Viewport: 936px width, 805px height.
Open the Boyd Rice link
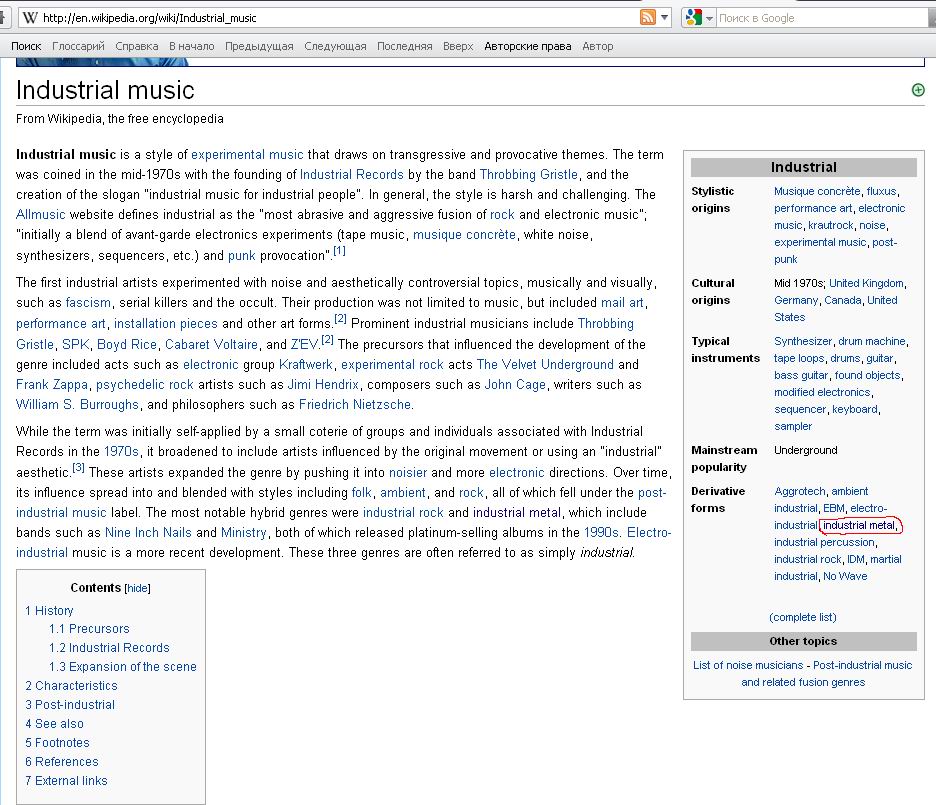point(127,344)
